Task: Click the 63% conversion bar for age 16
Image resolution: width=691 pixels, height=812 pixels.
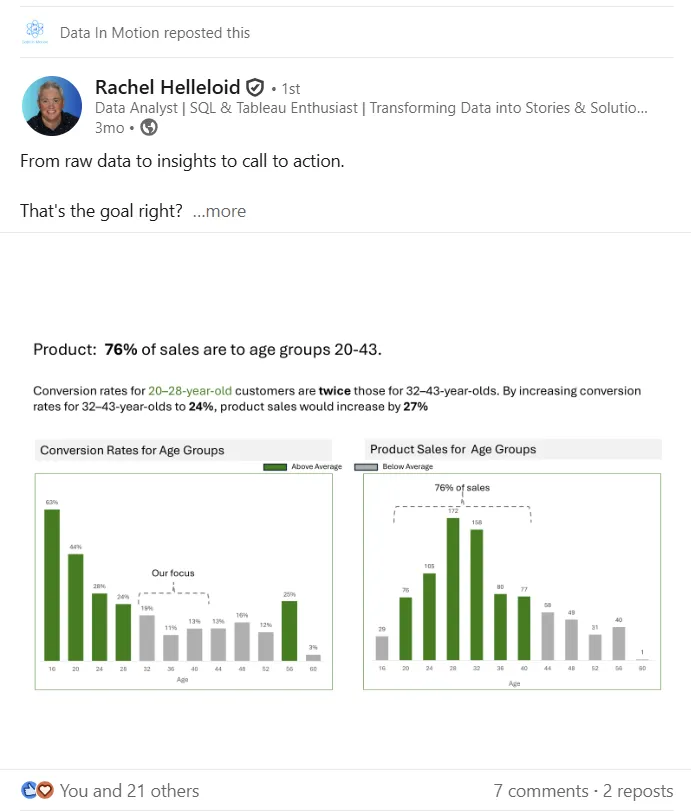Action: 52,585
